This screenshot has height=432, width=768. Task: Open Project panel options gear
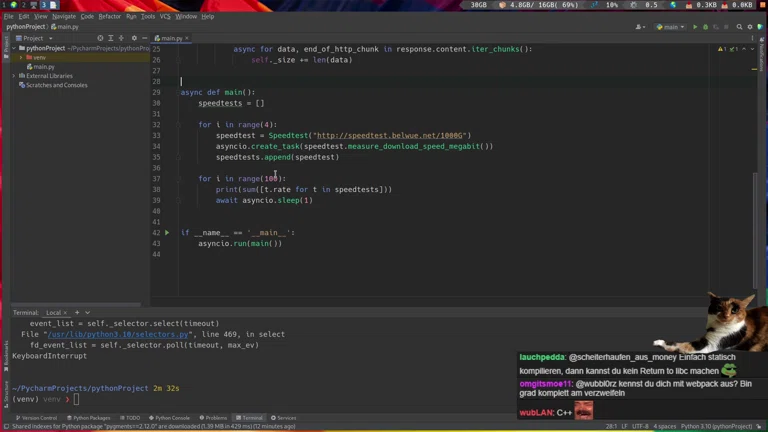134,38
